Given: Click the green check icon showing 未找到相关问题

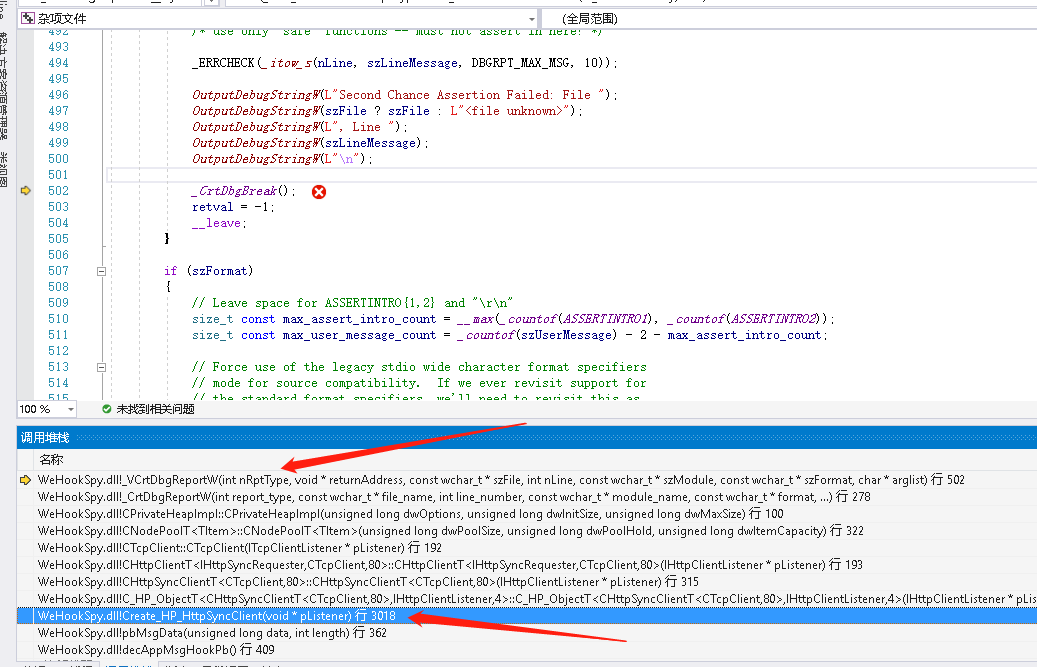Looking at the screenshot, I should [106, 409].
